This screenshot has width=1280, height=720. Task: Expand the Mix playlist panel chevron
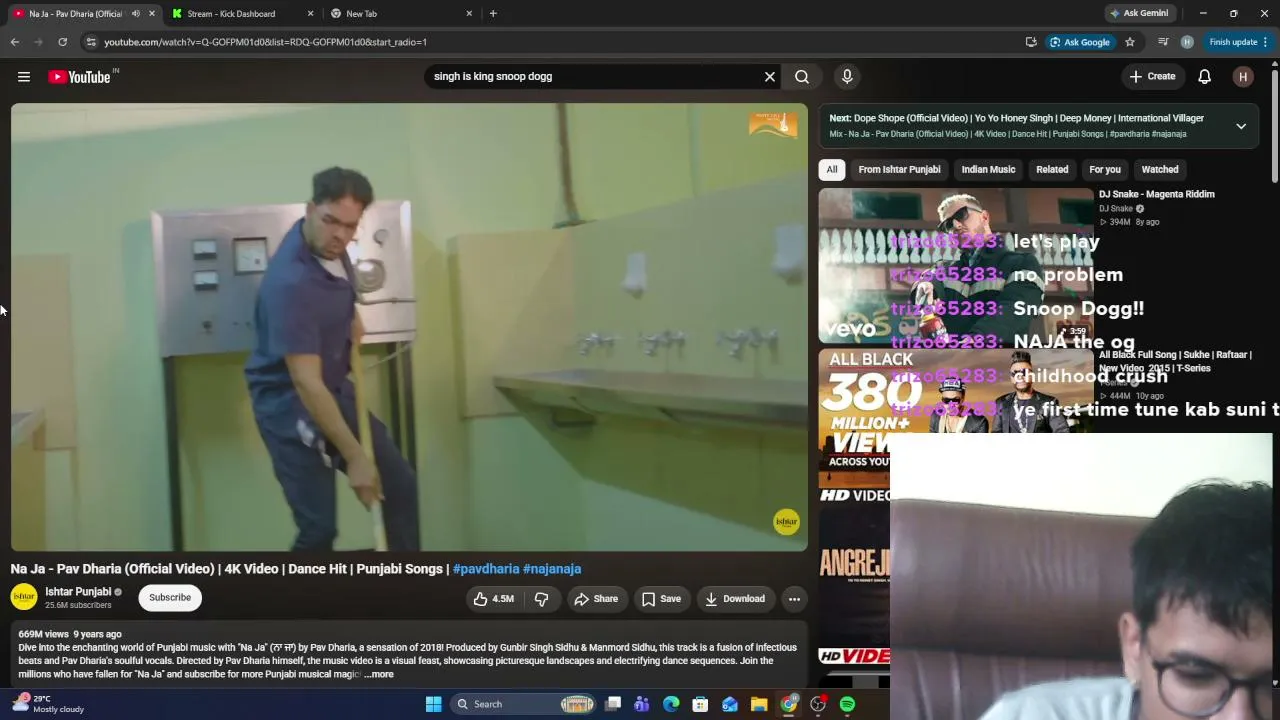click(1241, 126)
